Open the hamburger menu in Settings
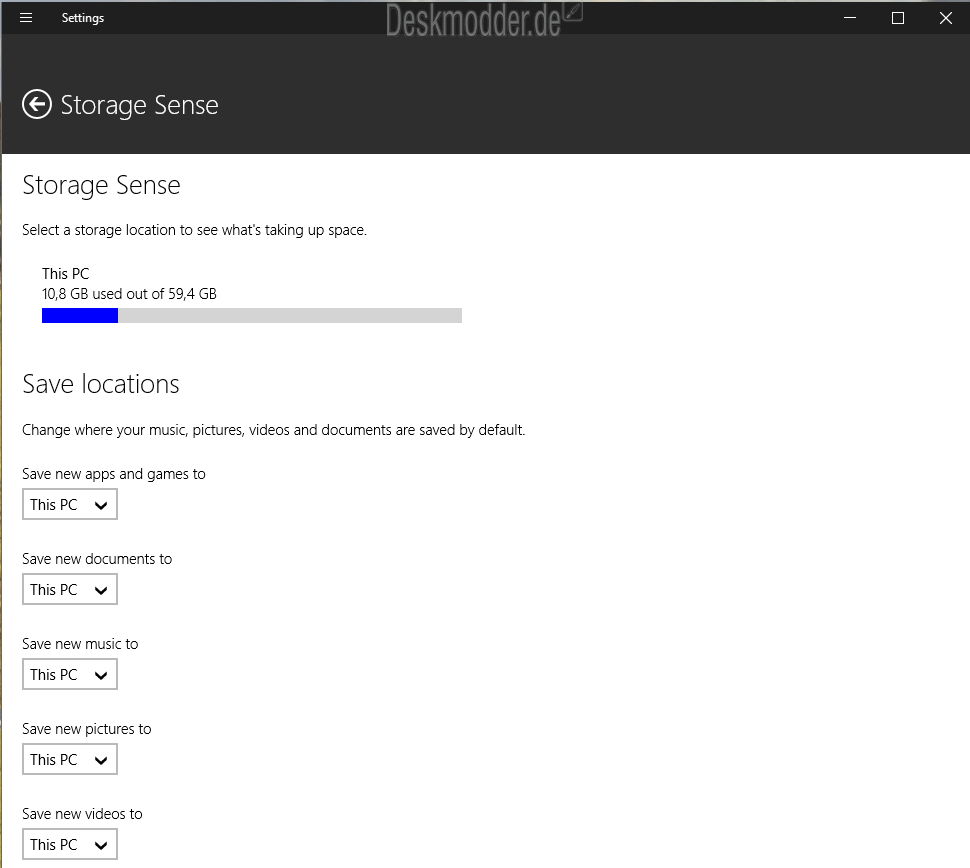The height and width of the screenshot is (868, 970). point(26,17)
